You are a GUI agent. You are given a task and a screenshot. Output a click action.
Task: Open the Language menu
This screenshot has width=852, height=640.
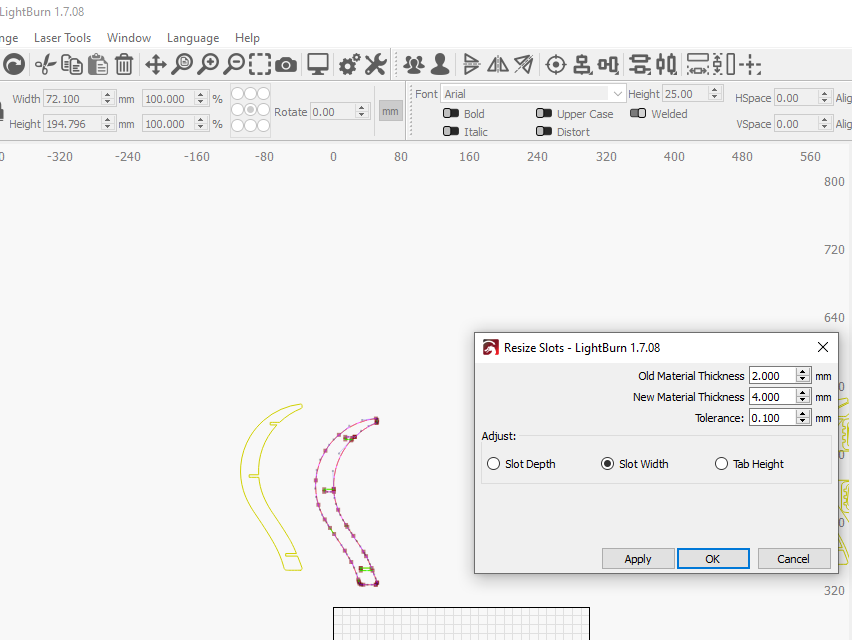(x=193, y=38)
